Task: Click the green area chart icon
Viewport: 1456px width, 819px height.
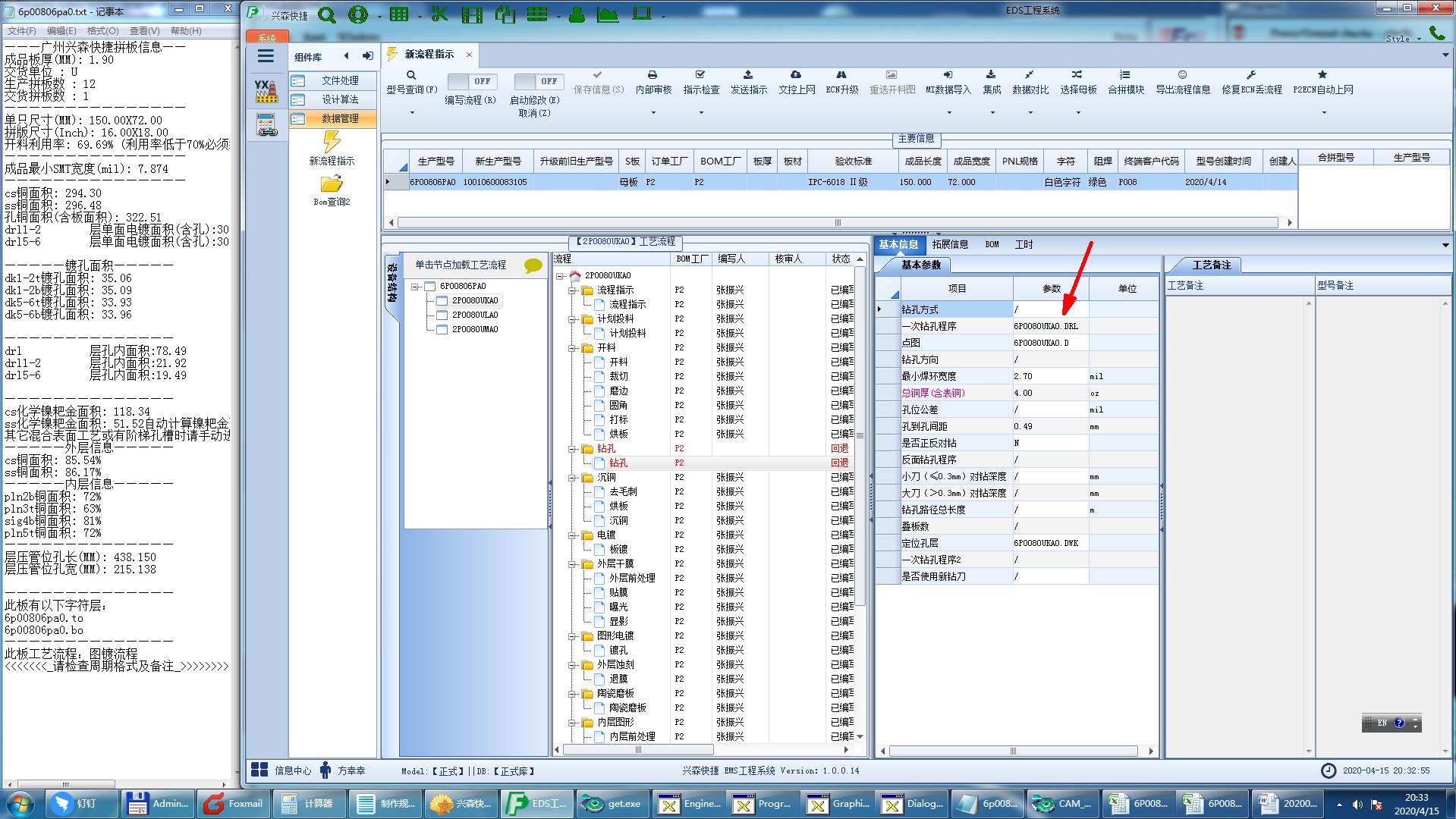Action: (608, 14)
